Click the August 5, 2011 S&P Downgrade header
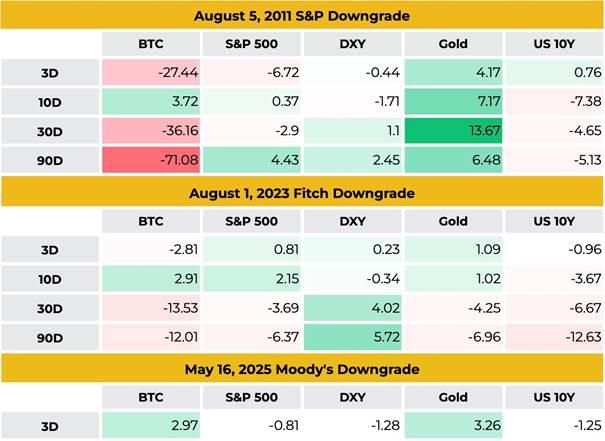 coord(301,16)
